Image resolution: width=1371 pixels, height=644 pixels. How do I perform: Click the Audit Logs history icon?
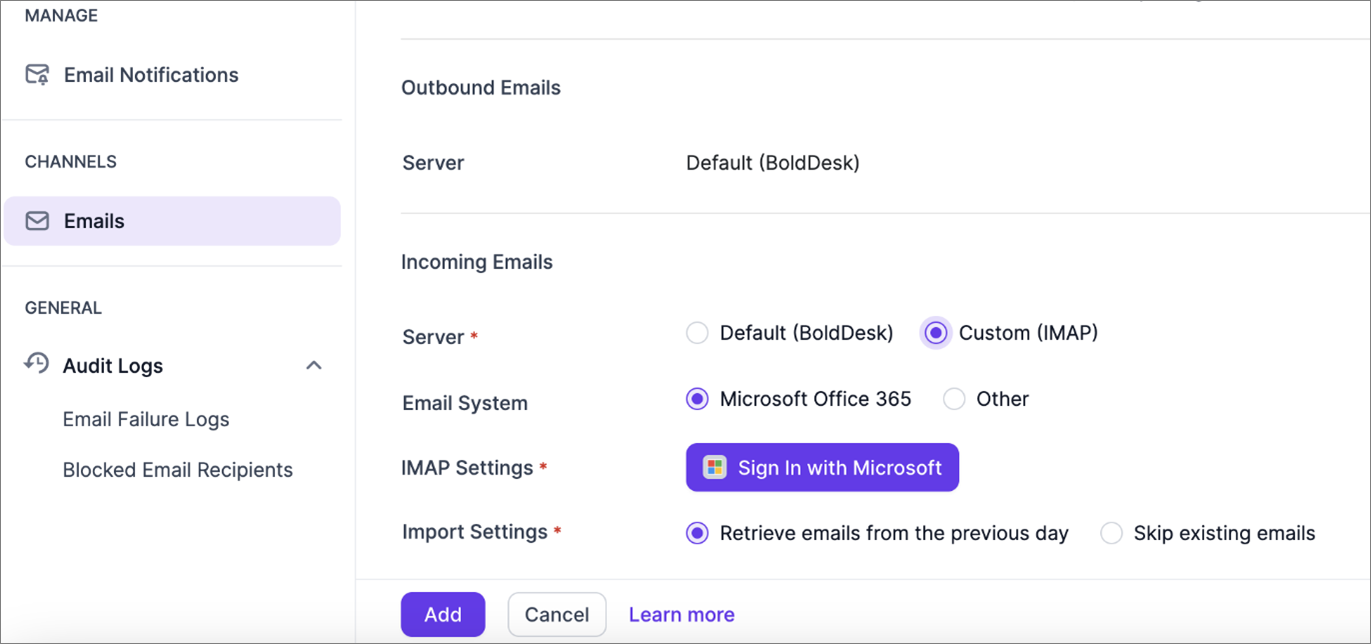point(36,363)
